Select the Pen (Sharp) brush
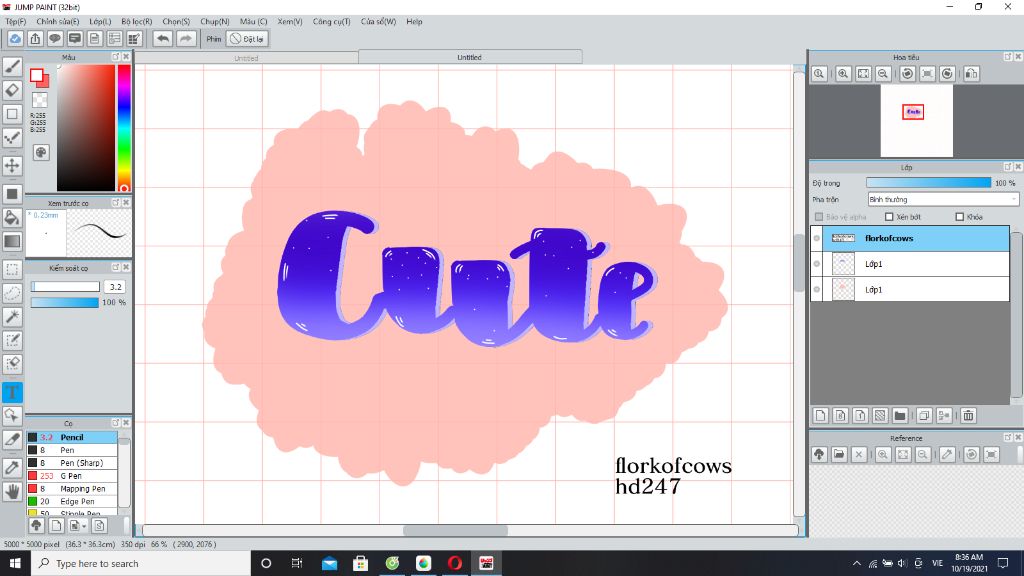1024x576 pixels. pos(72,463)
